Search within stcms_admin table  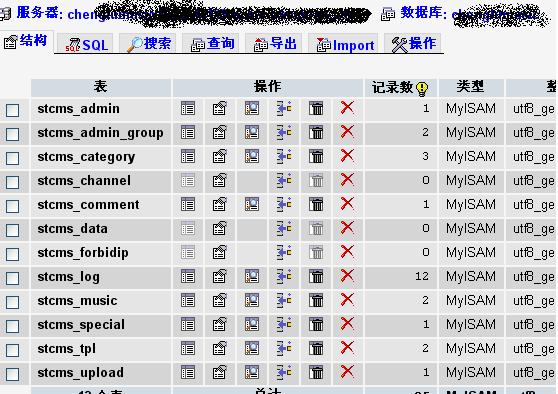pos(252,108)
